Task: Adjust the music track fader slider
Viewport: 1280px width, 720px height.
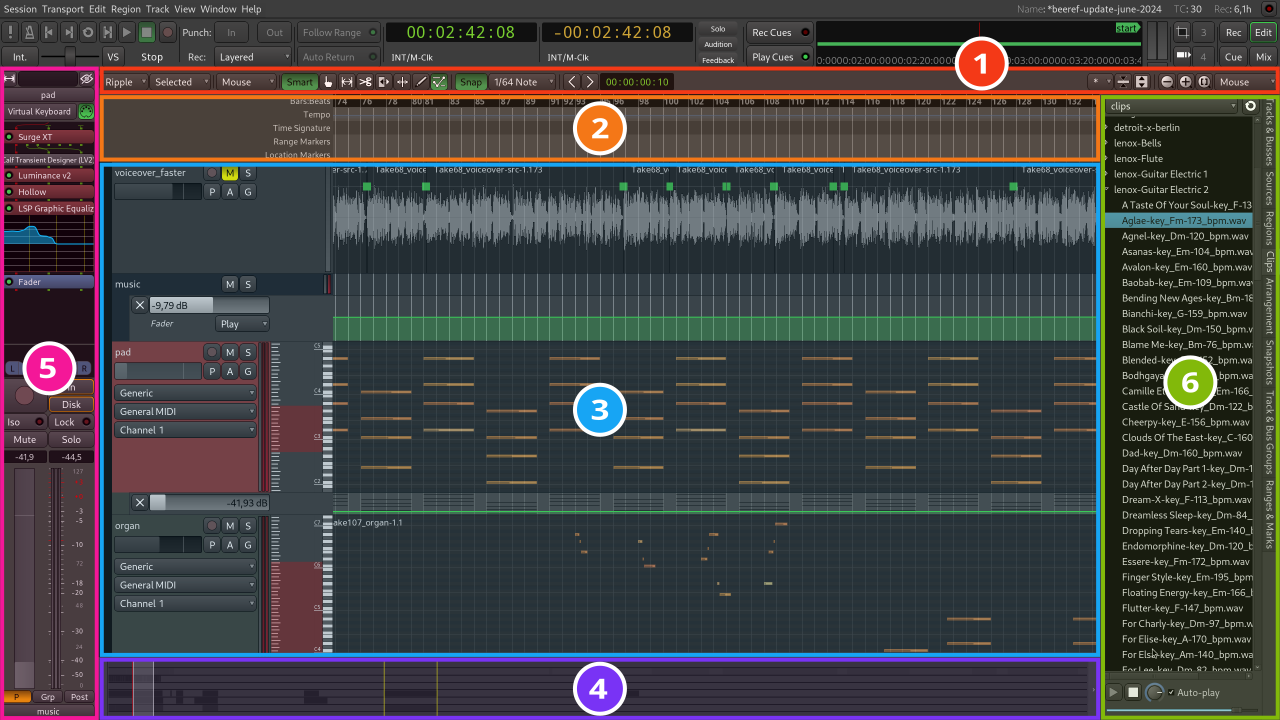Action: click(x=209, y=305)
